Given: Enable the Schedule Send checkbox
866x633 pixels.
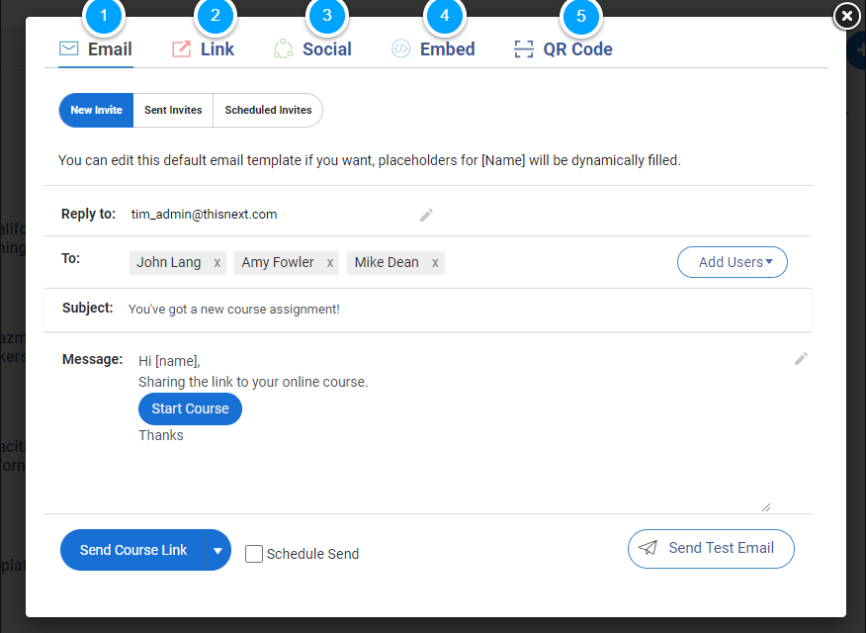Looking at the screenshot, I should coord(253,553).
